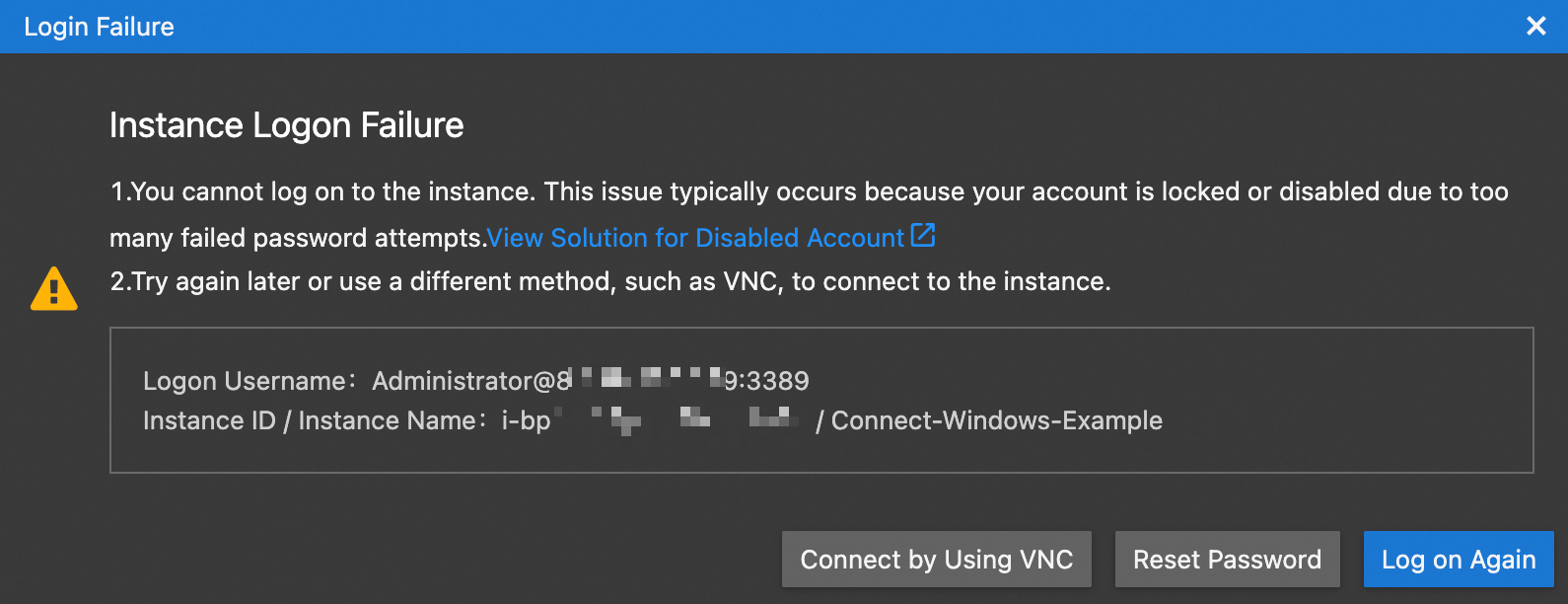Click the yellow warning triangle icon

[54, 289]
